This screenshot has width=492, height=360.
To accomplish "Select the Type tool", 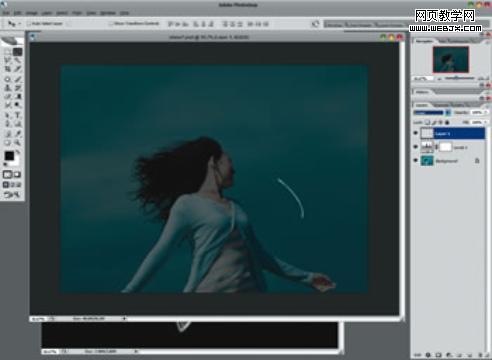I will click(18, 115).
